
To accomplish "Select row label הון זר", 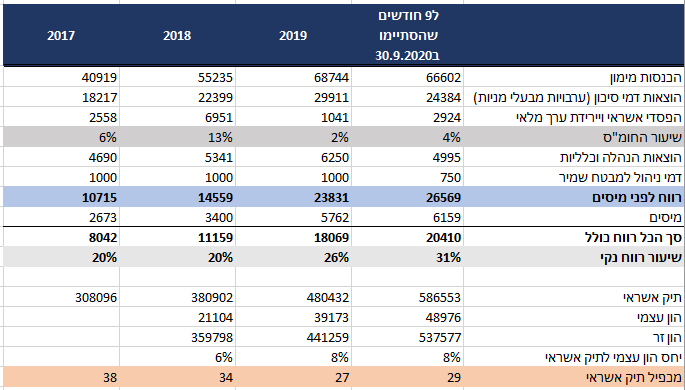I will [667, 338].
